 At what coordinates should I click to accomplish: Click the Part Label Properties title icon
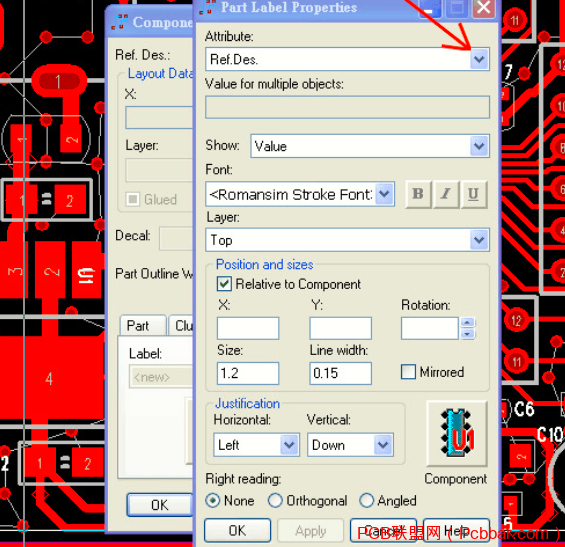(x=207, y=7)
